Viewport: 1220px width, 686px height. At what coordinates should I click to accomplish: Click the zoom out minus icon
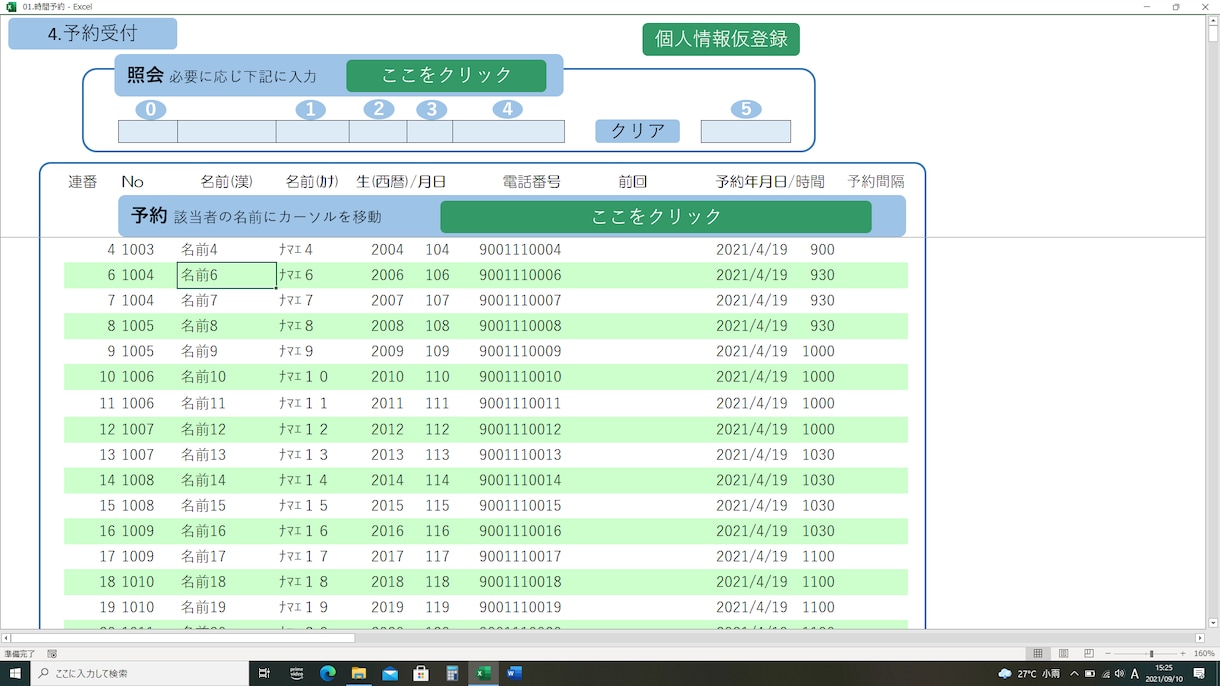tap(1108, 653)
